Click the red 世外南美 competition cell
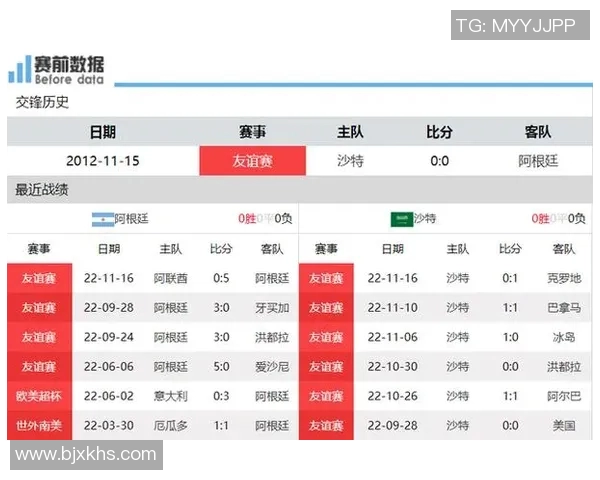This screenshot has height=480, width=600. (x=39, y=425)
